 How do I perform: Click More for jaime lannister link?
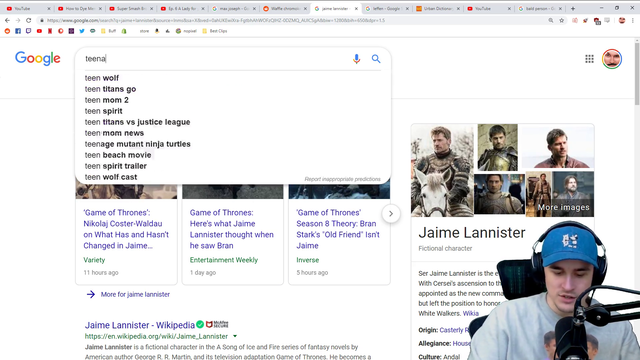coord(135,294)
